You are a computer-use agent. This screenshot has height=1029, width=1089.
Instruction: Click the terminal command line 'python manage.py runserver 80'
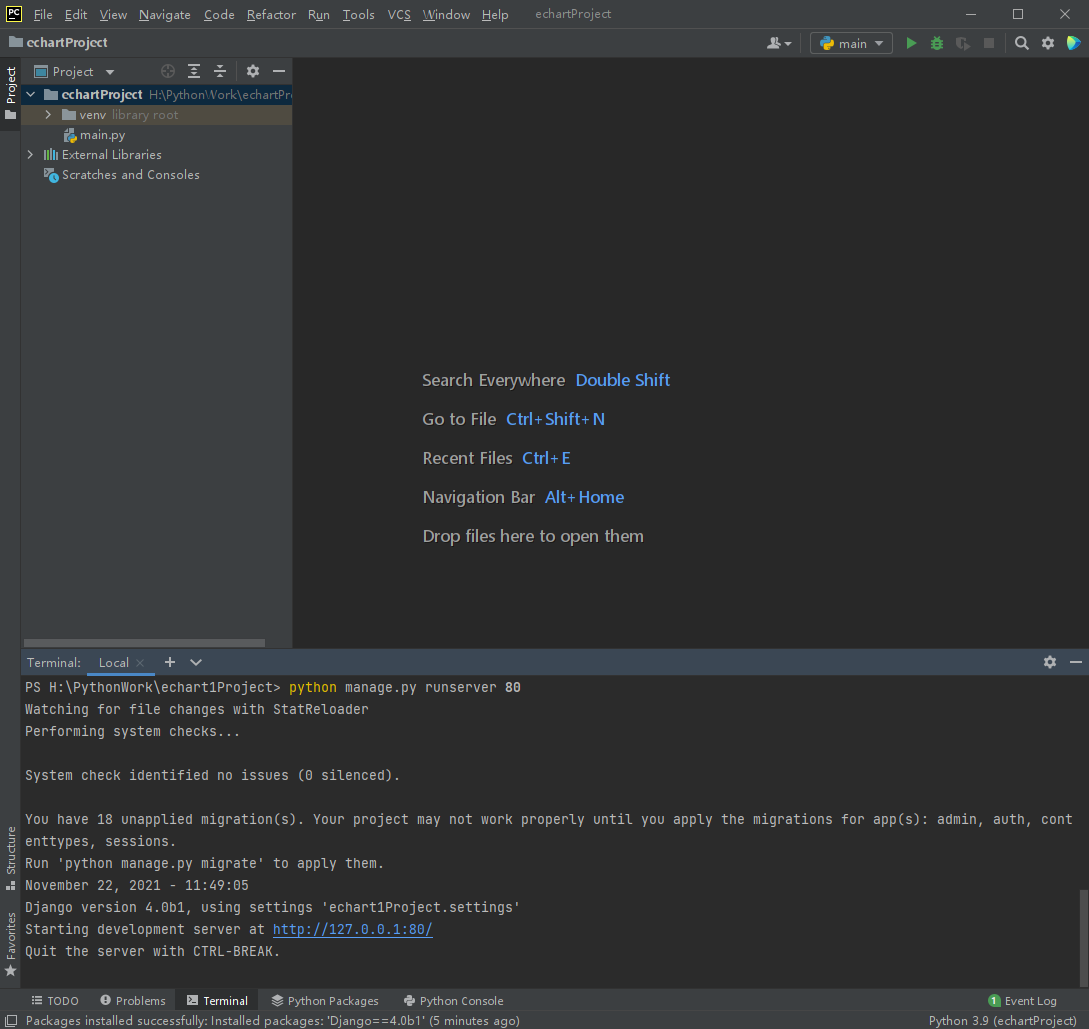pos(404,687)
